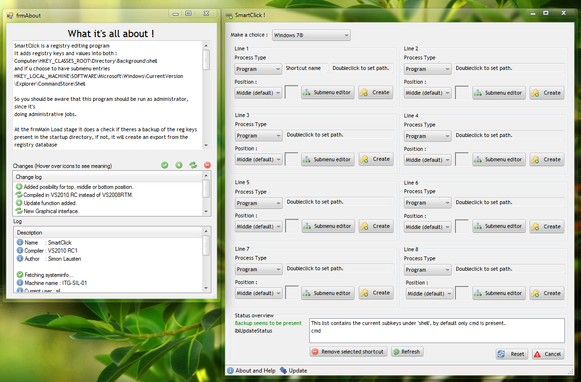581x382 pixels.
Task: Click Line 1 'Doubleclick to set path' field
Action: 362,68
